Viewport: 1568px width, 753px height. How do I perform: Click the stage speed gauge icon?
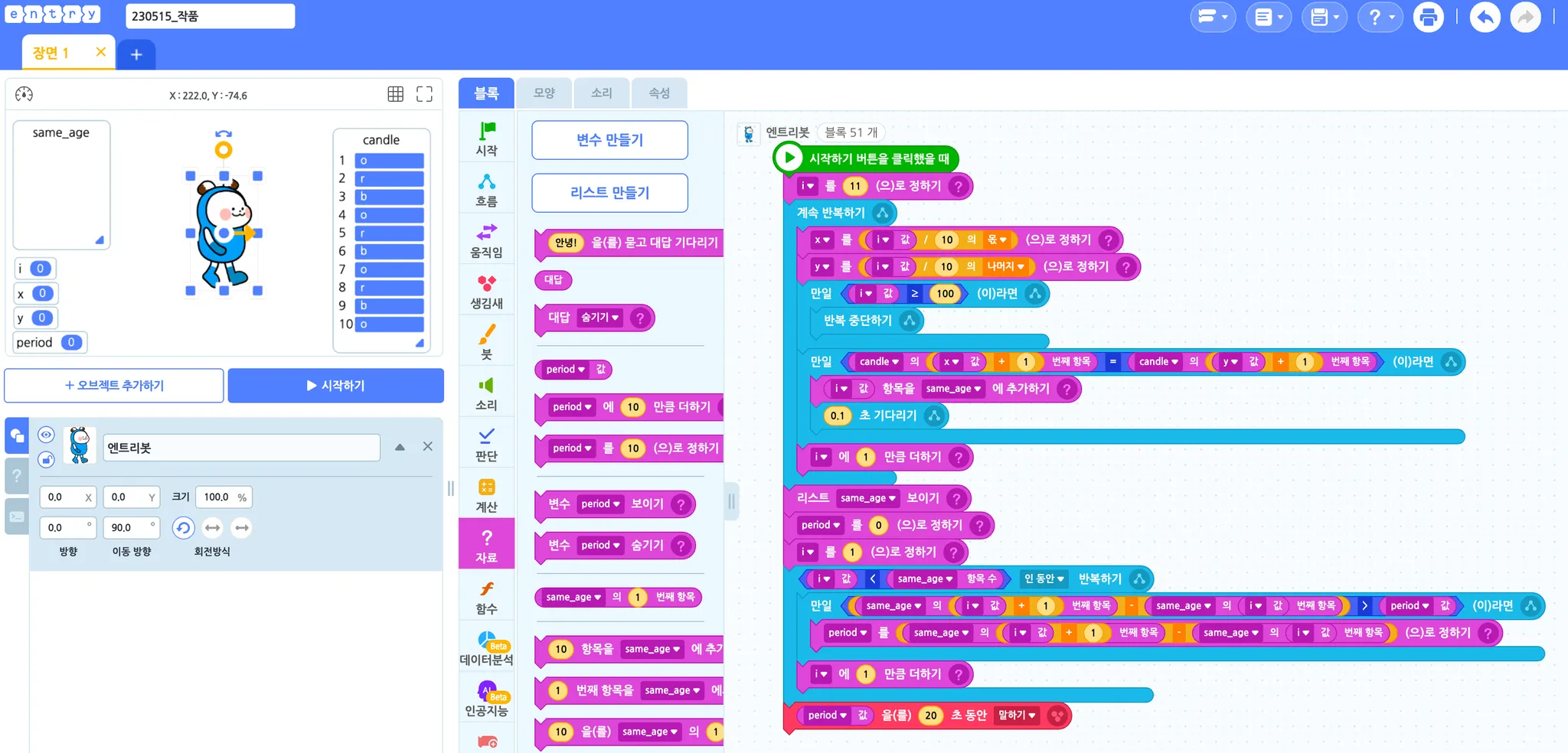pyautogui.click(x=24, y=94)
